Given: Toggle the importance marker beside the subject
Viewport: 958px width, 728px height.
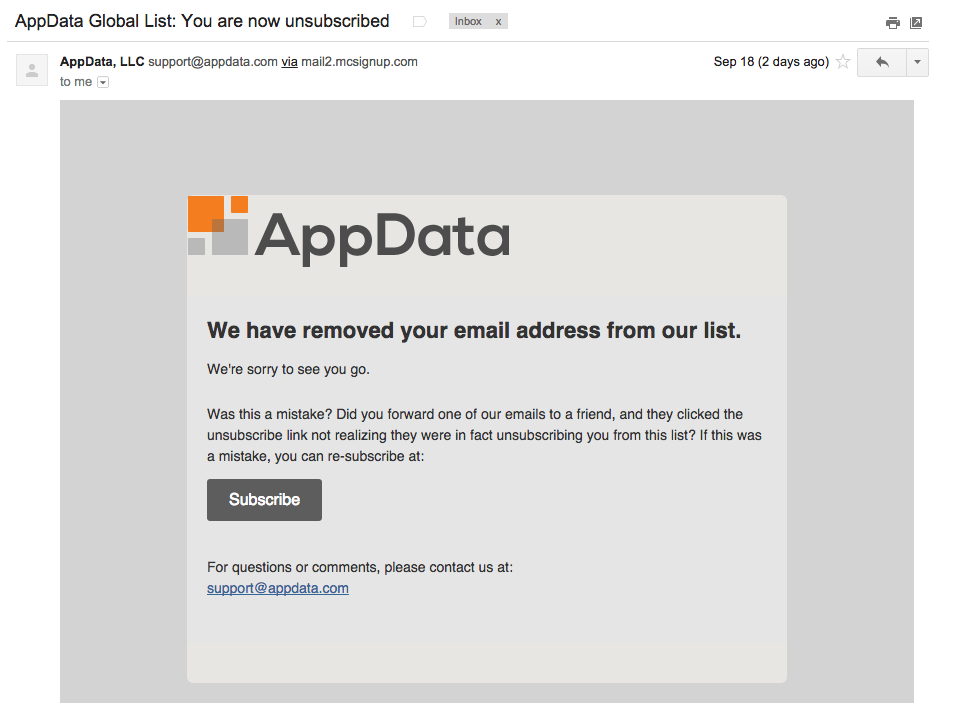Looking at the screenshot, I should (x=420, y=21).
